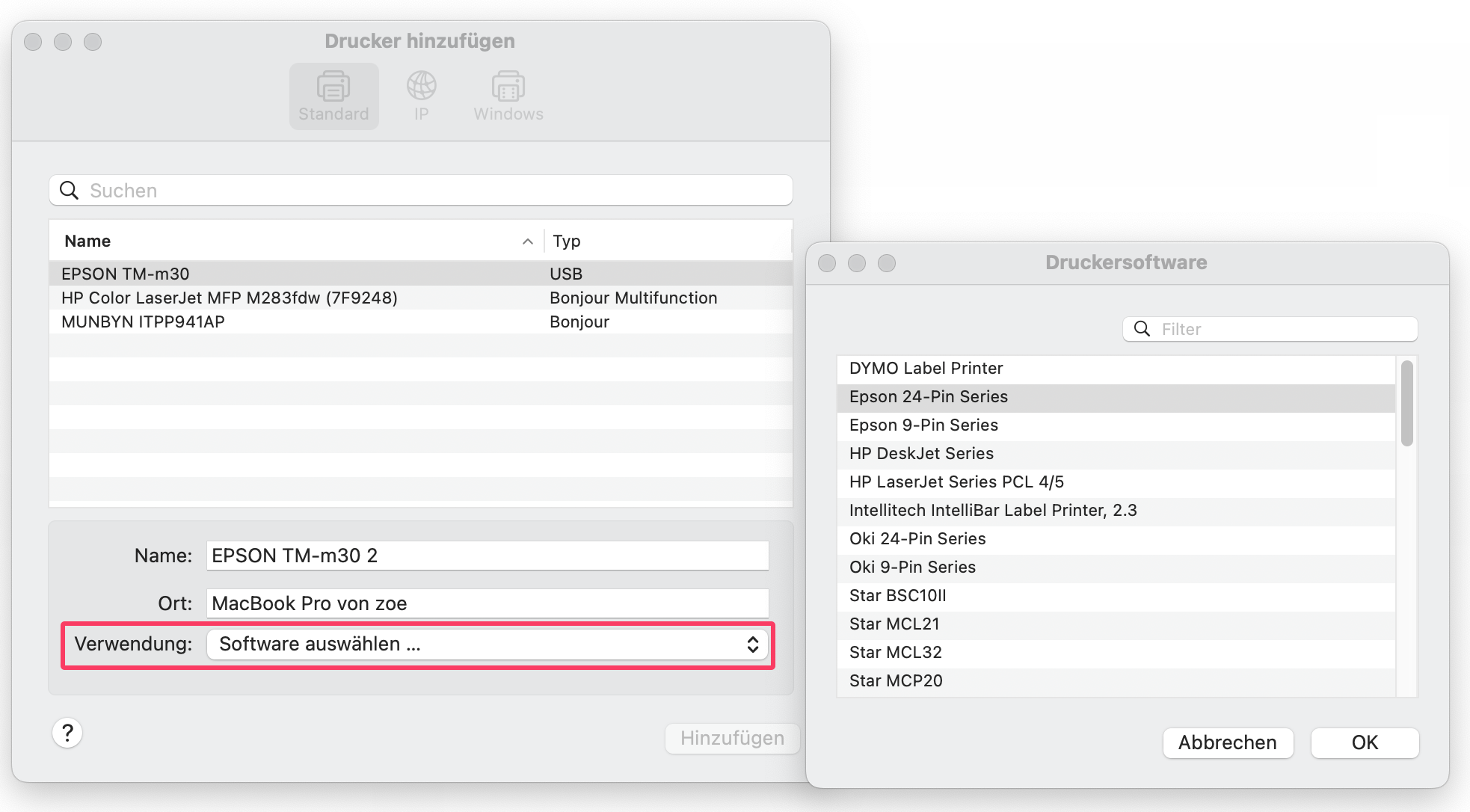Viewport: 1470px width, 812px height.
Task: Select HP Color LaserJet MFP M283fdw
Action: tap(229, 298)
